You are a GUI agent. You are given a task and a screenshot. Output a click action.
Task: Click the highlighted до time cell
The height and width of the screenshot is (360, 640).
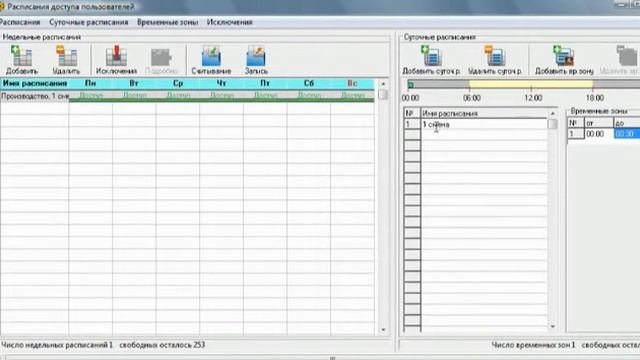tap(627, 134)
